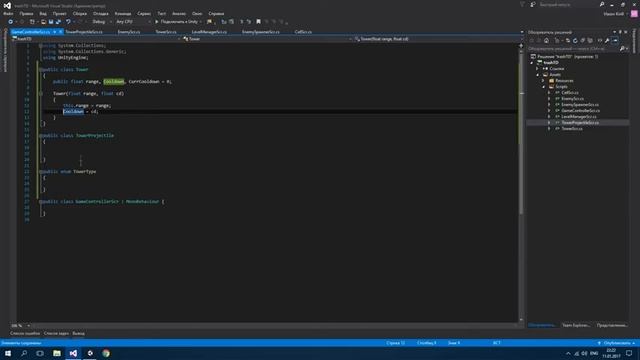The image size is (640, 360).
Task: Click Home icon in Solution Explorer toolbar
Action: (x=546, y=40)
